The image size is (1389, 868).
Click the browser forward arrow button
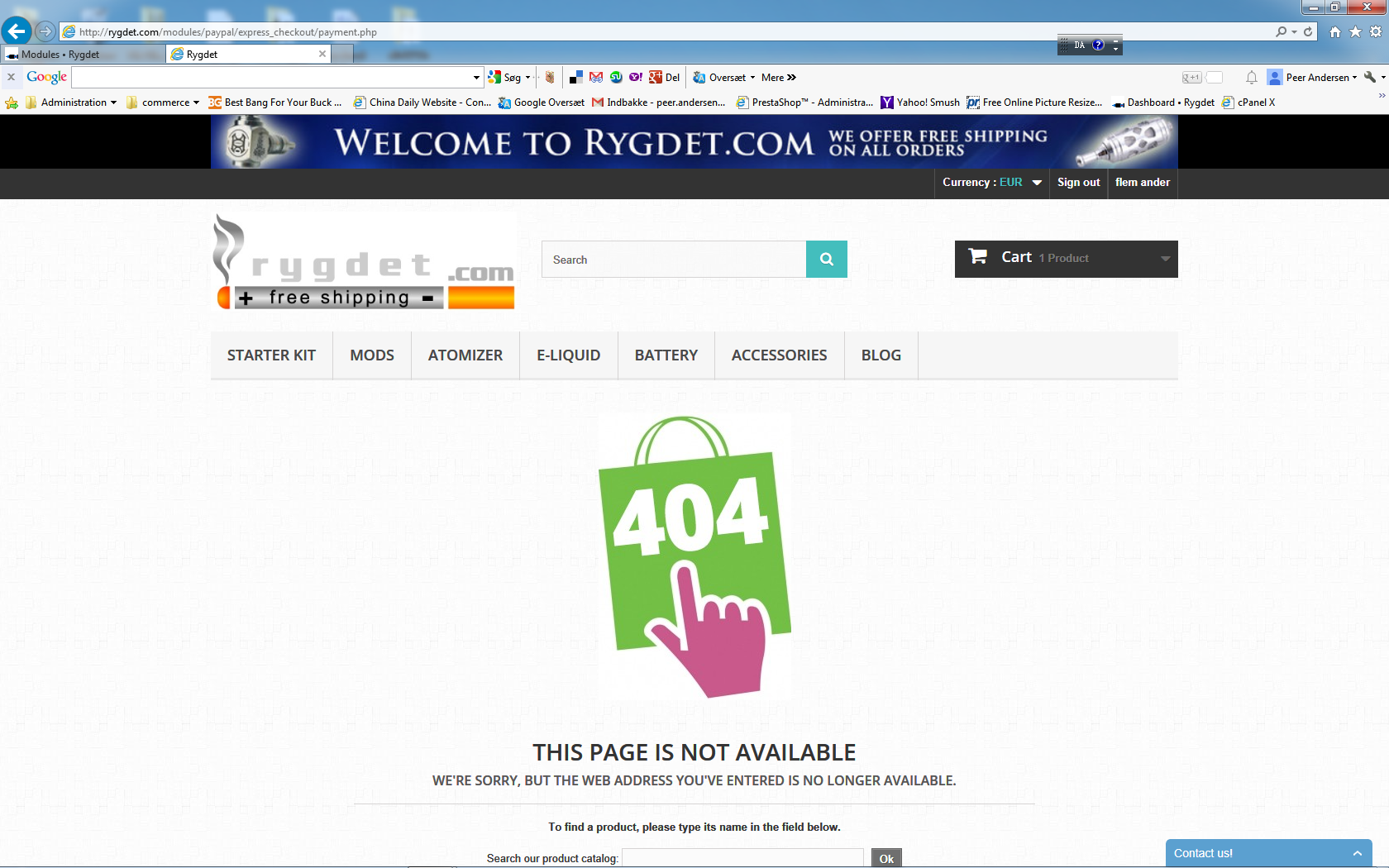pos(45,31)
